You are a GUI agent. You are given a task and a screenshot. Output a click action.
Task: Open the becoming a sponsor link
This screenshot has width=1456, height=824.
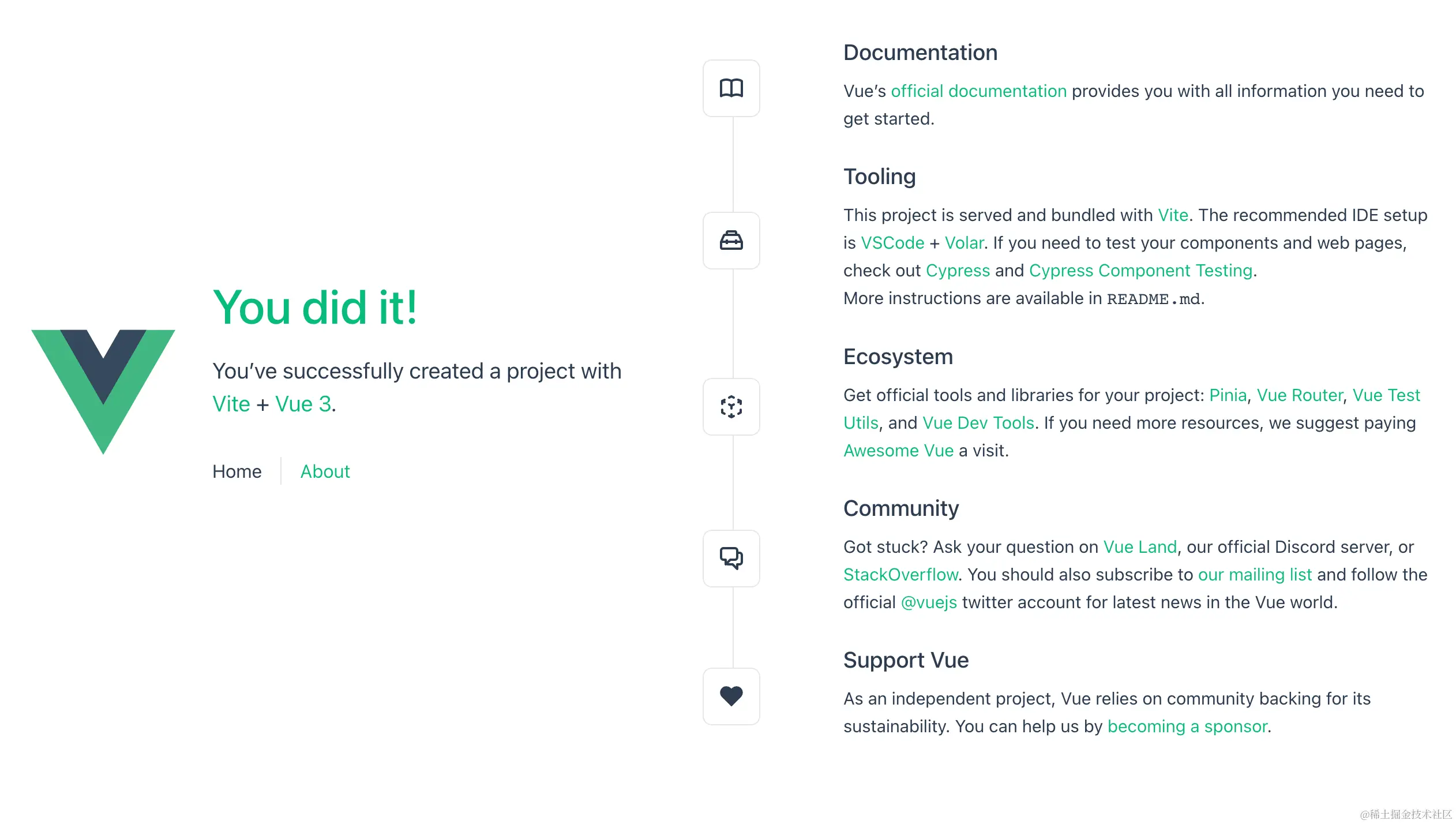coord(1187,726)
